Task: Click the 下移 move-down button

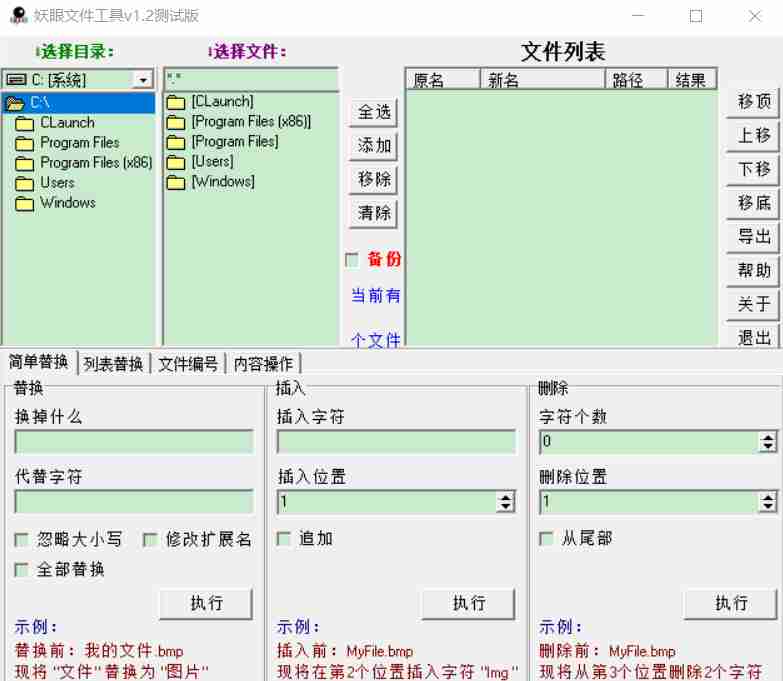Action: point(754,169)
